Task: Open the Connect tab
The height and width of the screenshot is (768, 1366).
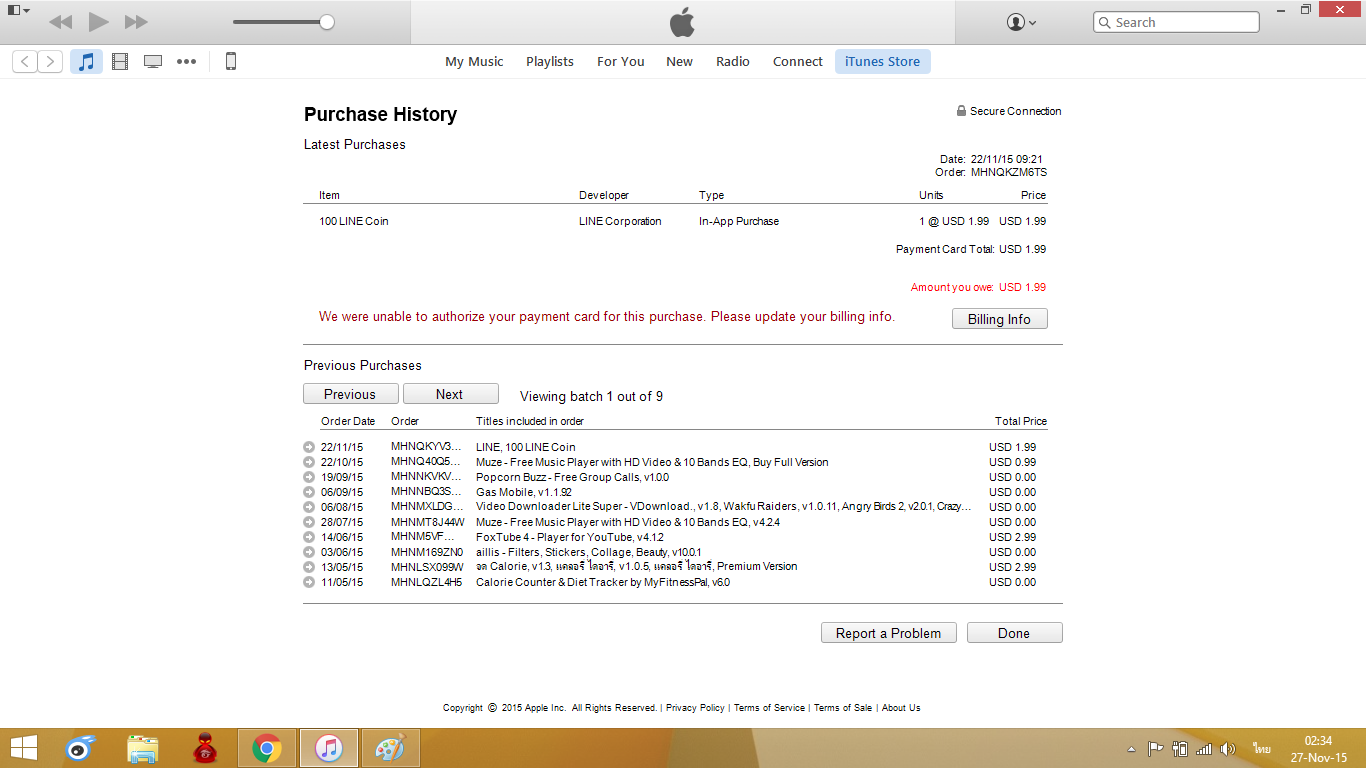Action: pos(798,61)
